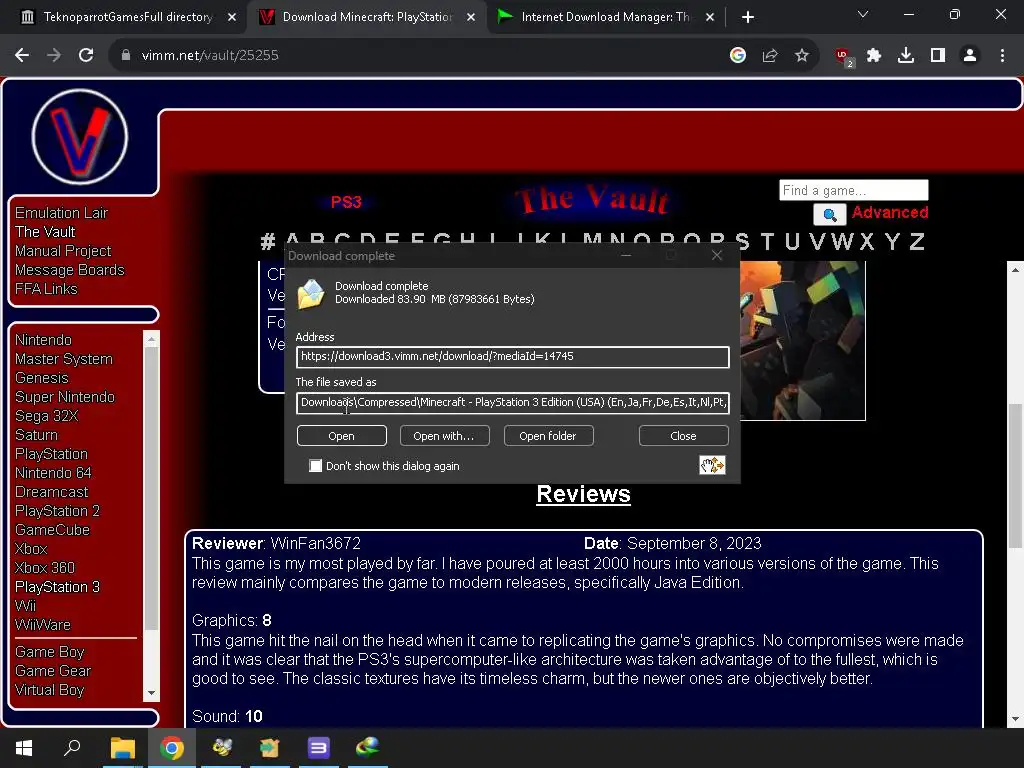Browse Vault games starting with Z

pos(917,241)
